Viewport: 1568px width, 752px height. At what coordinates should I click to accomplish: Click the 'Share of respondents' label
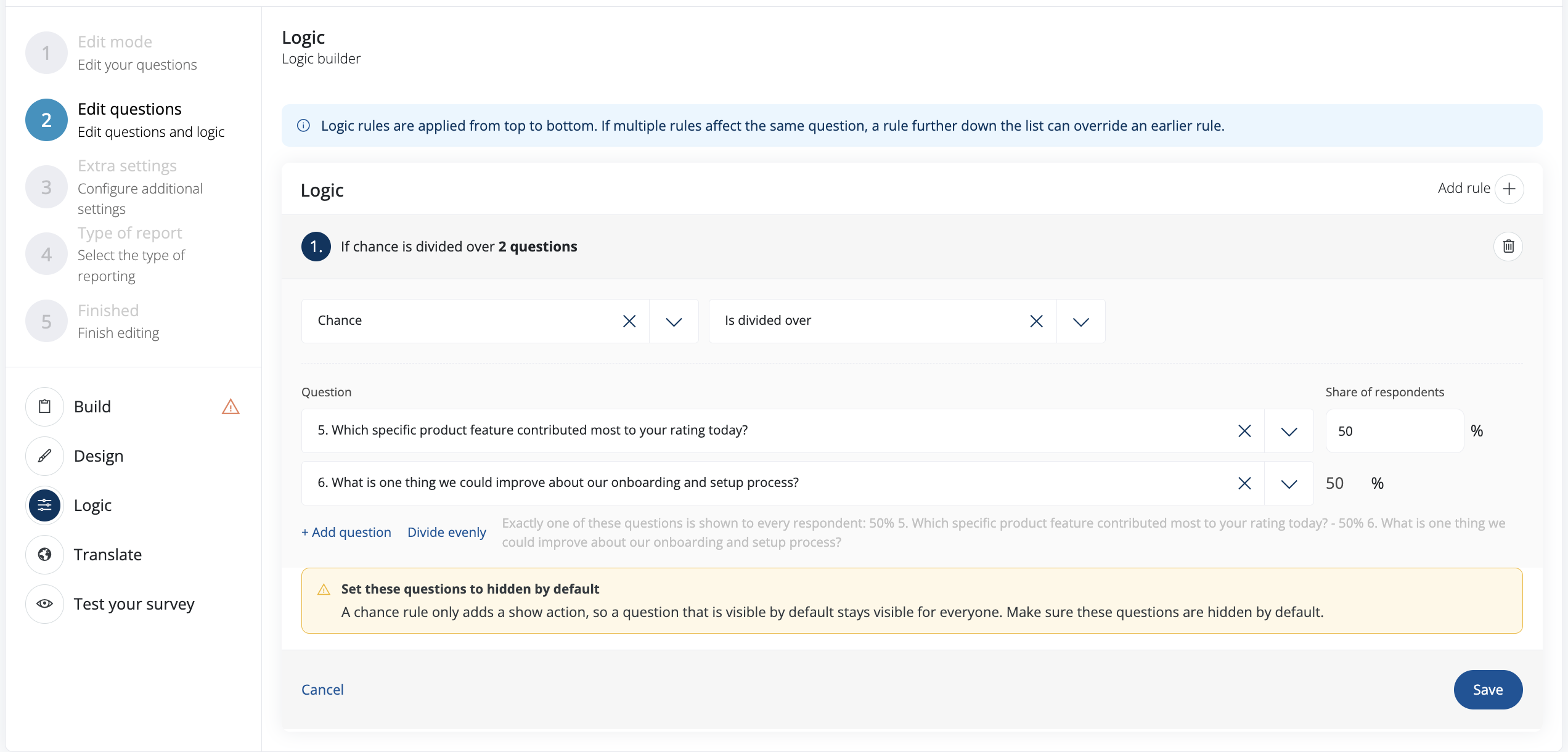1385,392
